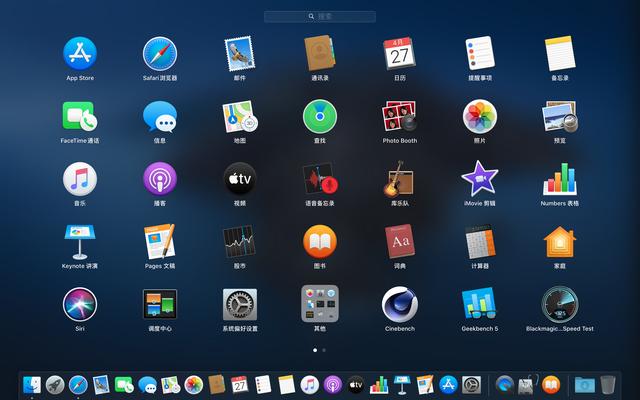The width and height of the screenshot is (640, 400).
Task: Open 系统偏好设置 (System Preferences)
Action: [x=240, y=304]
